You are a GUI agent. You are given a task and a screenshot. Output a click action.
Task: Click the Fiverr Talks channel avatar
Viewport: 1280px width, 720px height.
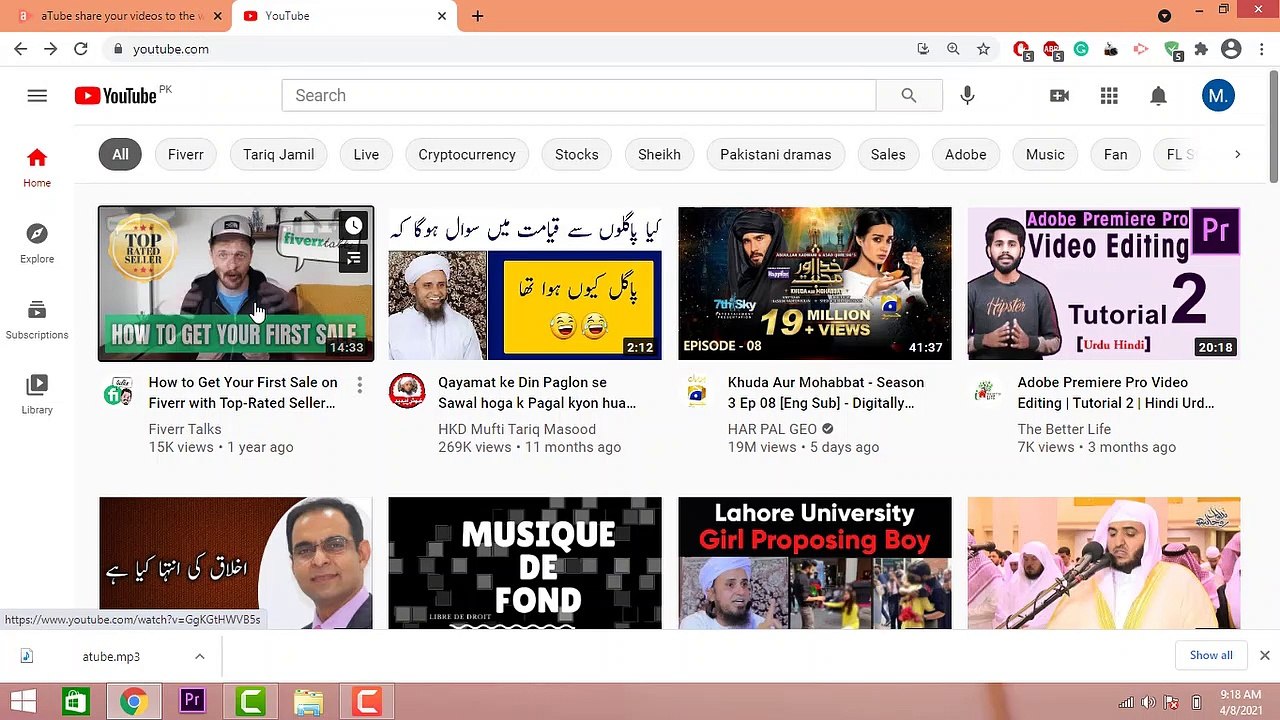click(118, 392)
